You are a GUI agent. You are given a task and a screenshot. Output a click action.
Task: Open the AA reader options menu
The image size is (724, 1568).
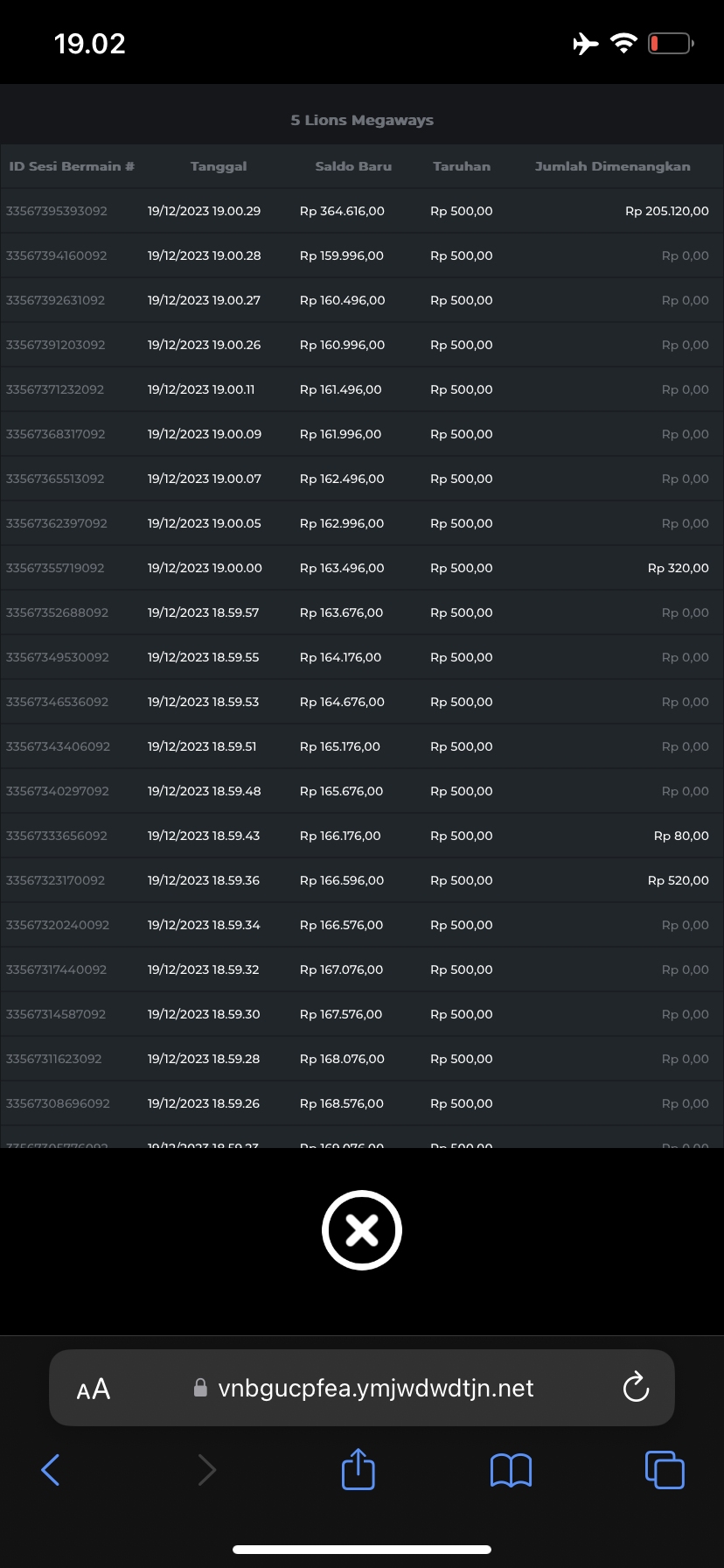[94, 1389]
